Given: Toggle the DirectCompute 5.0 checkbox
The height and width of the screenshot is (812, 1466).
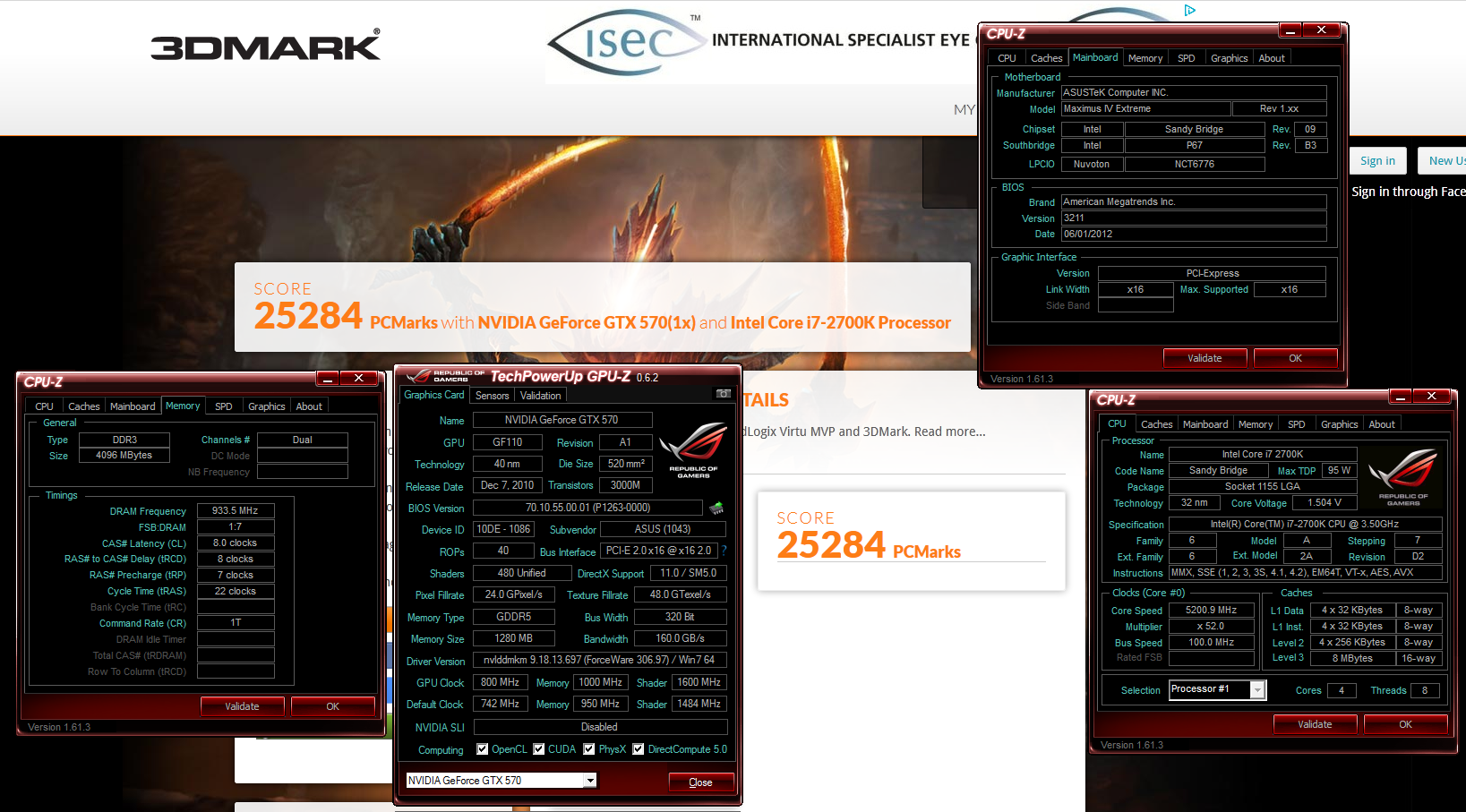Looking at the screenshot, I should [x=639, y=749].
